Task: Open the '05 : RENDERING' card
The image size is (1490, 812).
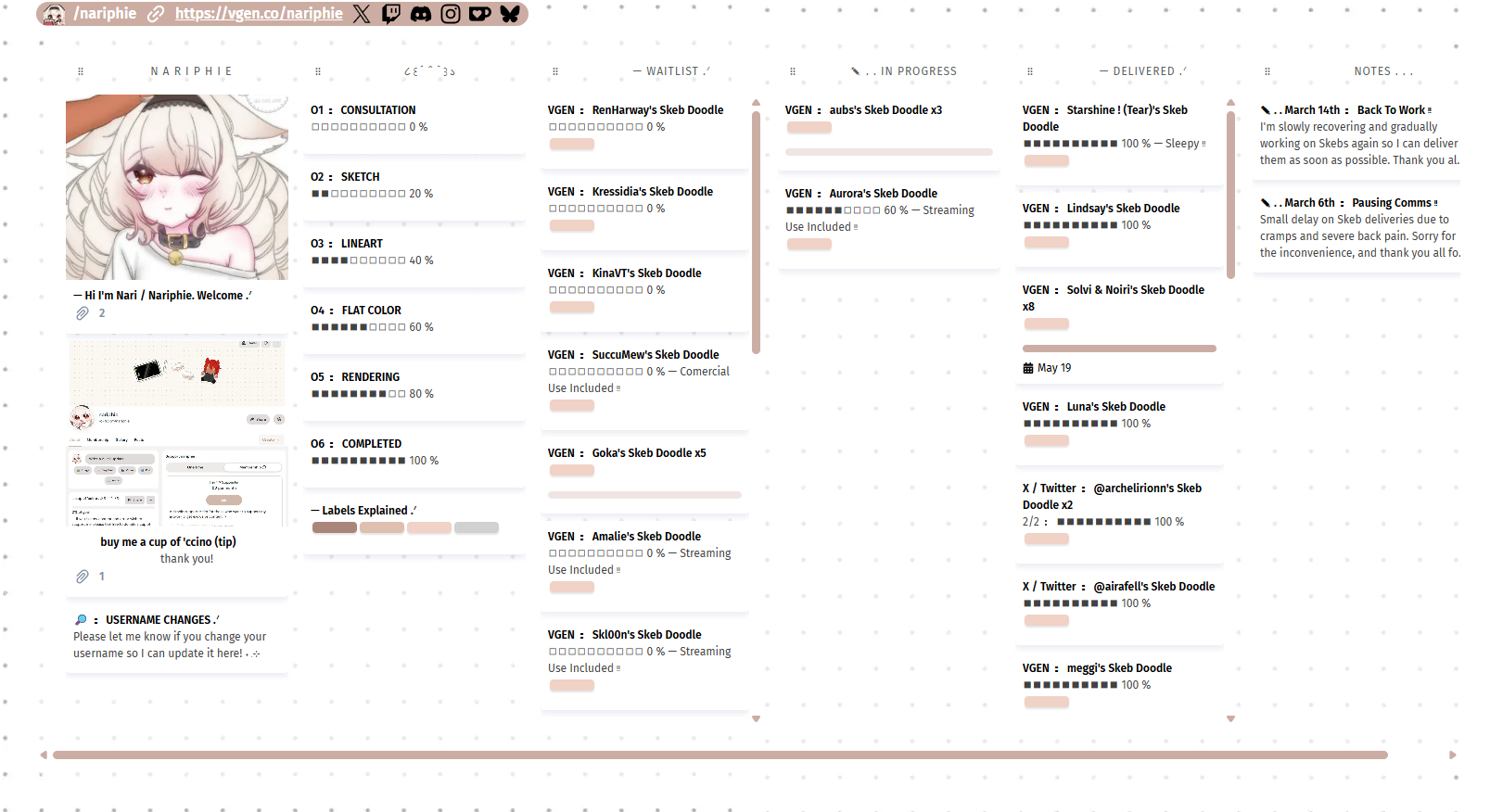Action: [x=414, y=391]
